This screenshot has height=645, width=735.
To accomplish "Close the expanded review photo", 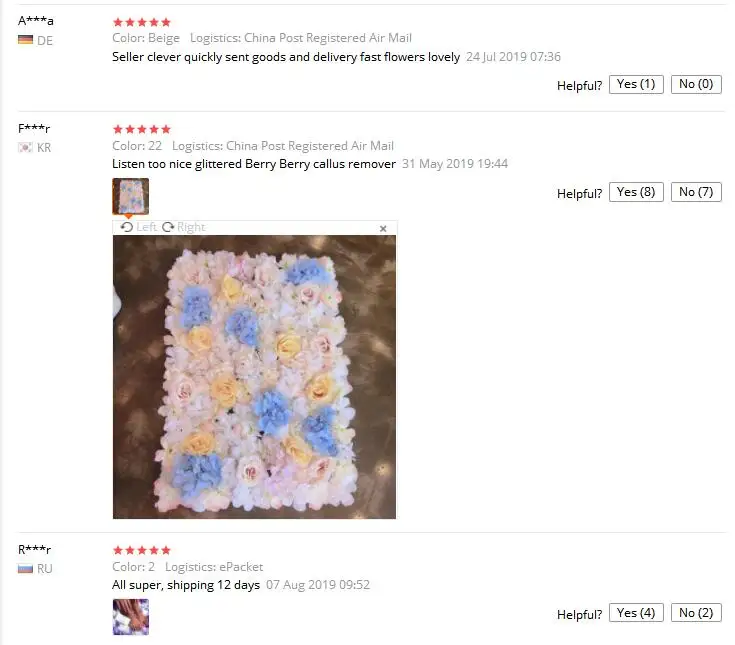I will point(383,228).
